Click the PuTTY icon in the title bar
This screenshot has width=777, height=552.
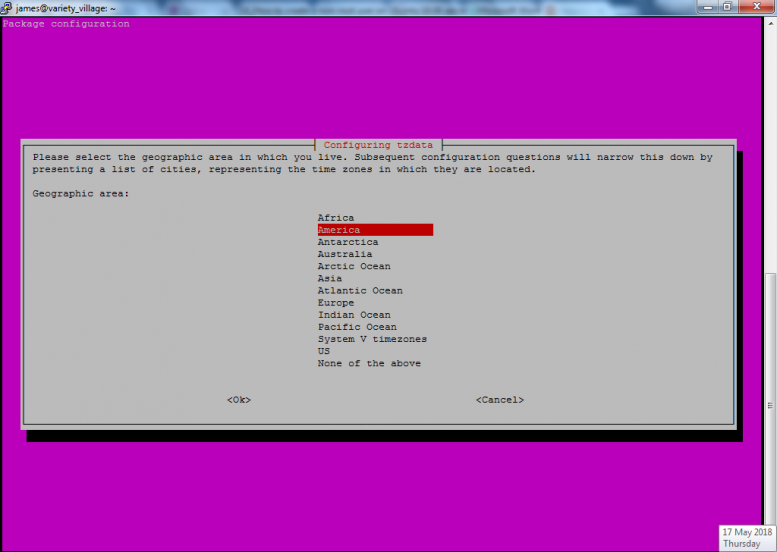[x=6, y=8]
